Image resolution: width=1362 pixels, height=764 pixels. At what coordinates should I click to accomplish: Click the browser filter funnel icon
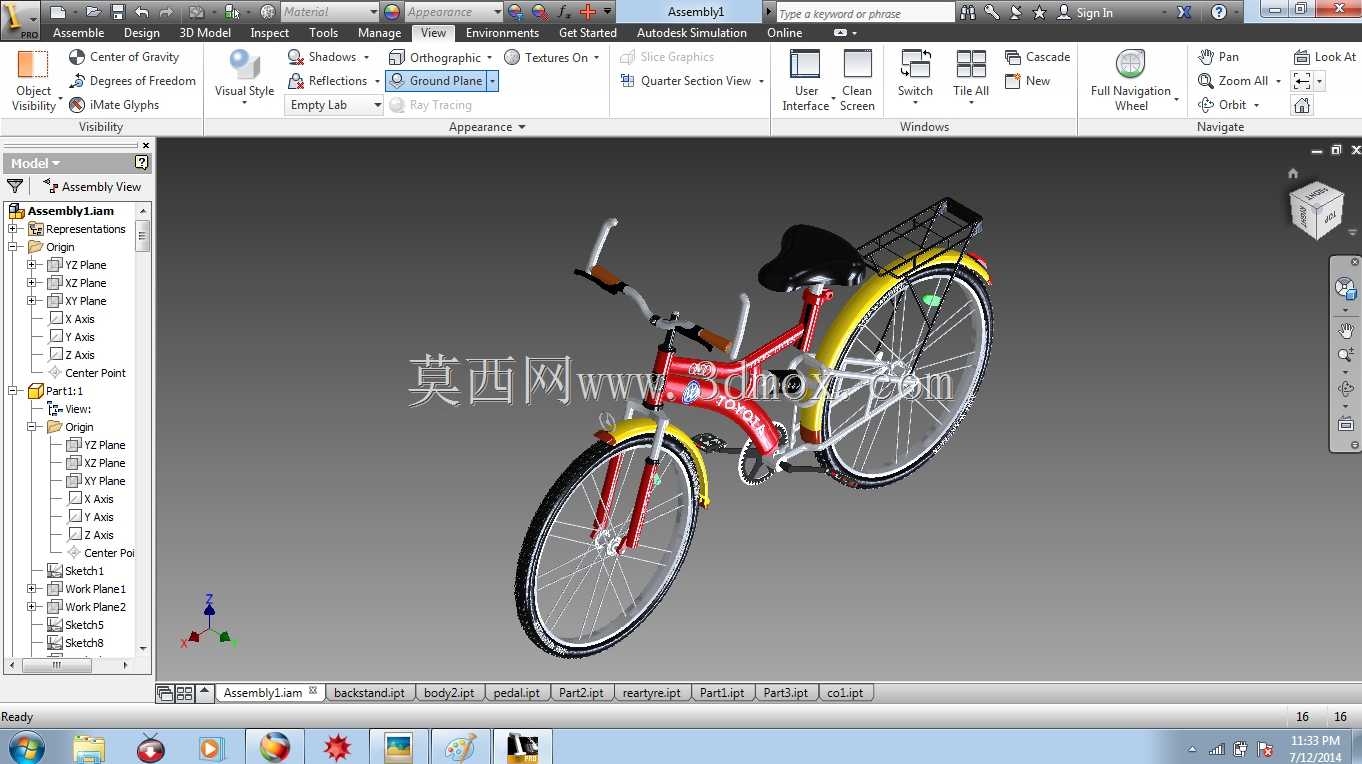15,186
